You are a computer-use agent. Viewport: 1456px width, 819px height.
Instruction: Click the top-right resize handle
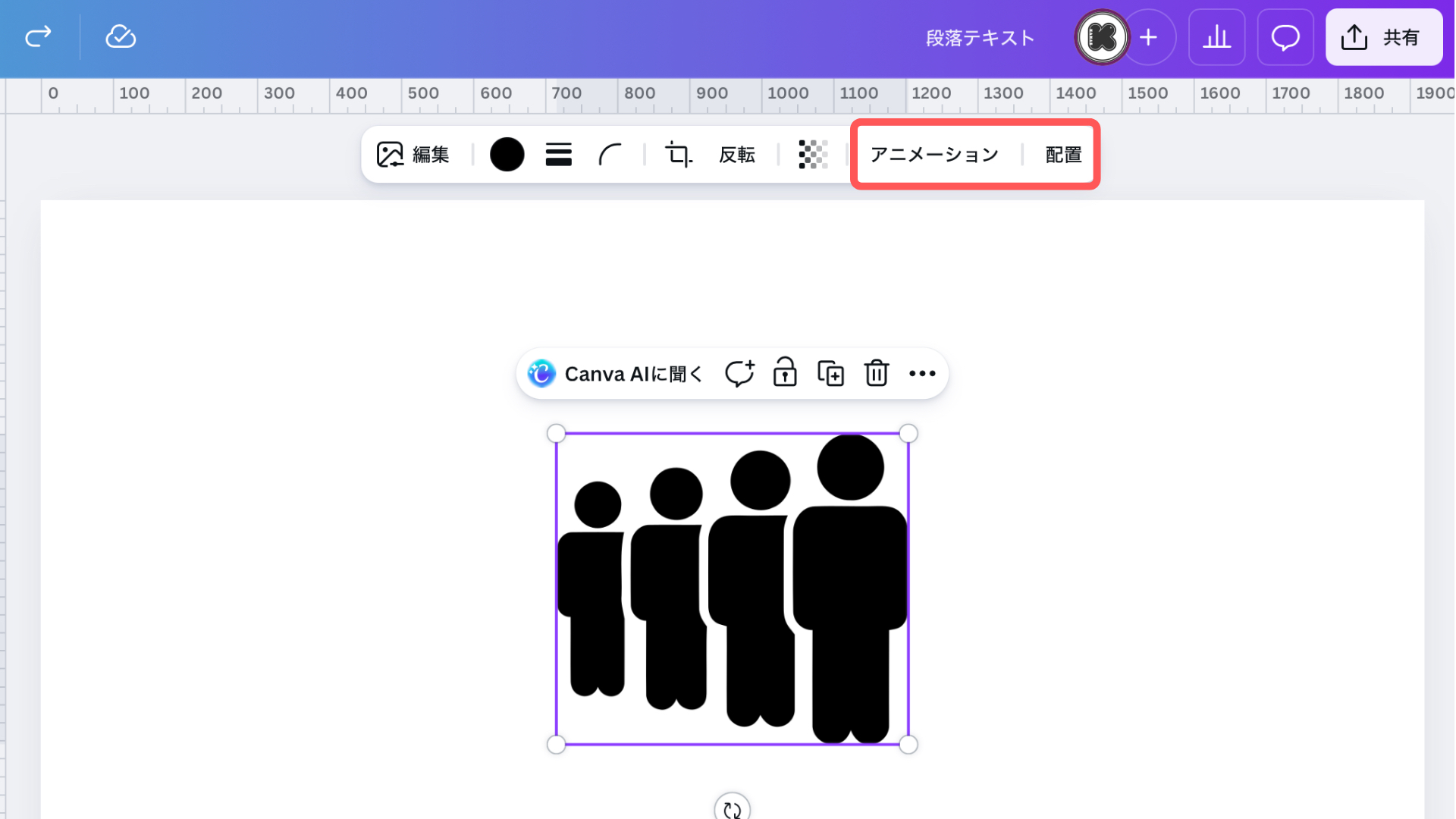pos(908,434)
